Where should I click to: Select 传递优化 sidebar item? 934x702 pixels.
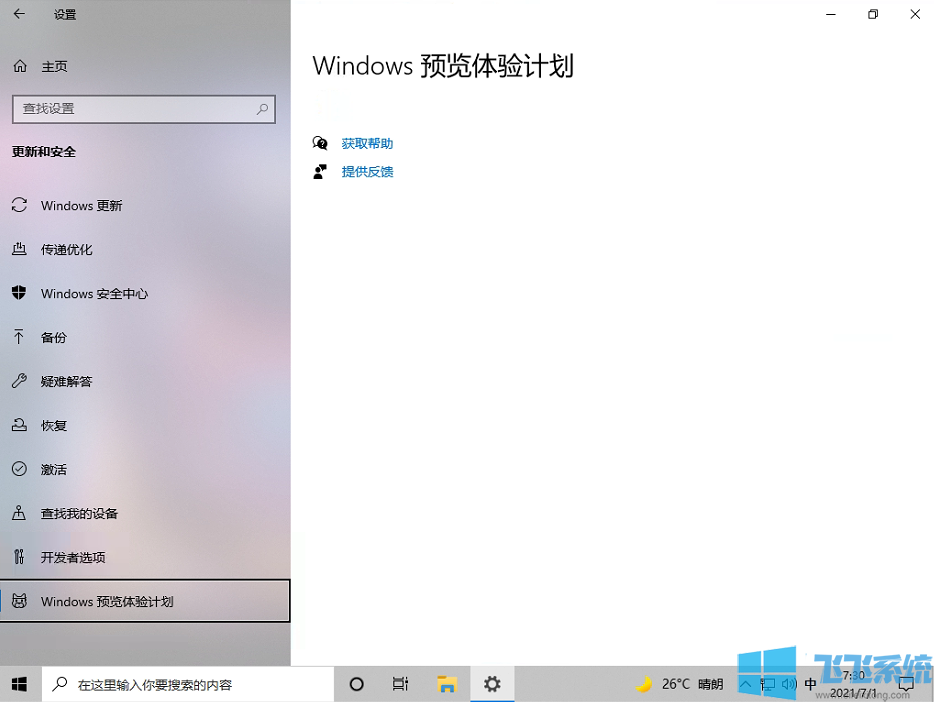pos(66,250)
